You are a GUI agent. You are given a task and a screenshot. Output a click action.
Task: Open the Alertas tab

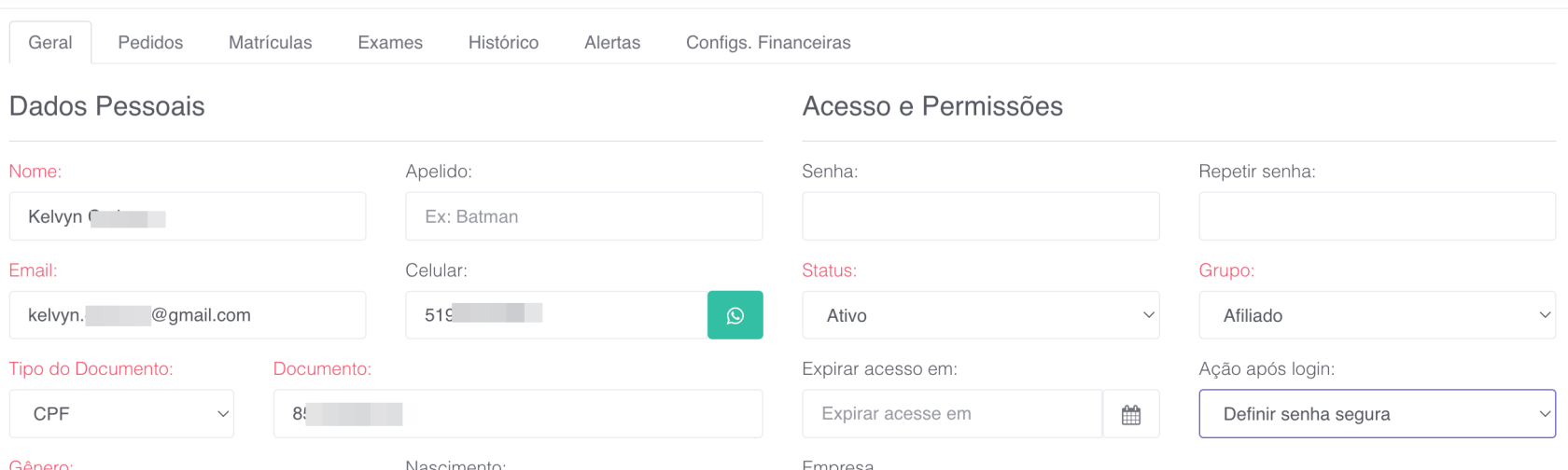(612, 43)
